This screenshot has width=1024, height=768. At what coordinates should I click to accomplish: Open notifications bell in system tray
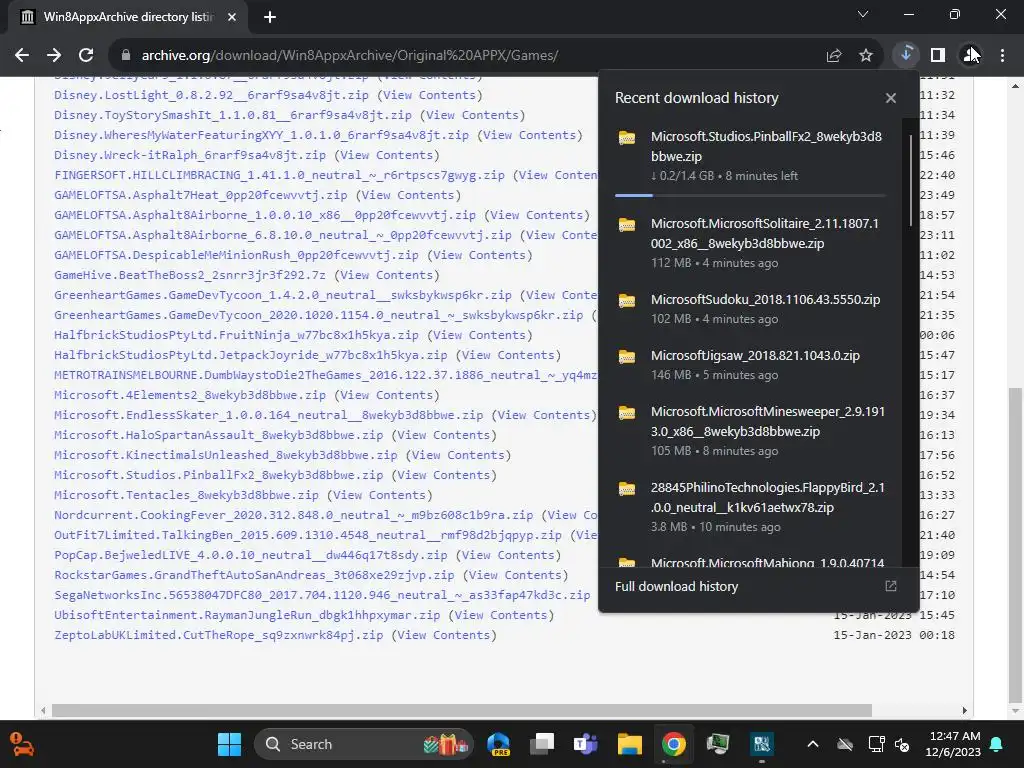[997, 744]
